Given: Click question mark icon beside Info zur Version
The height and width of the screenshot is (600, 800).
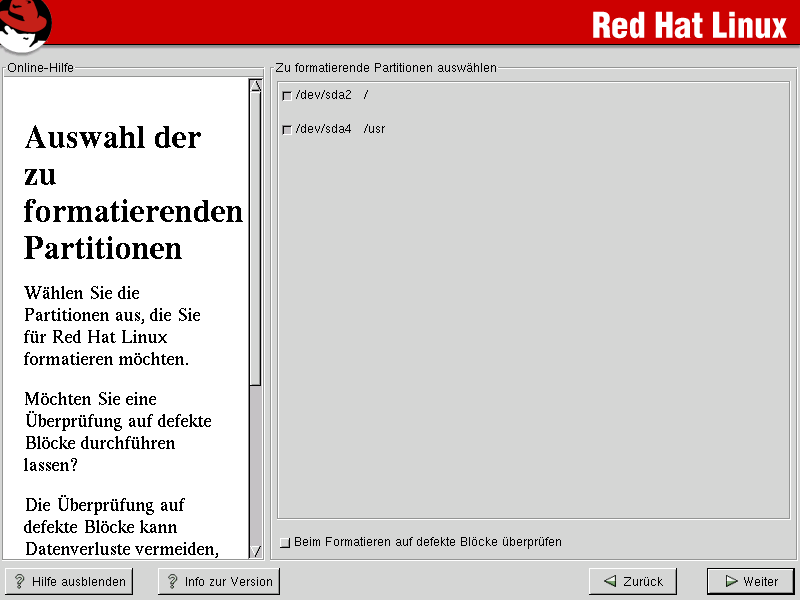Looking at the screenshot, I should tap(172, 581).
